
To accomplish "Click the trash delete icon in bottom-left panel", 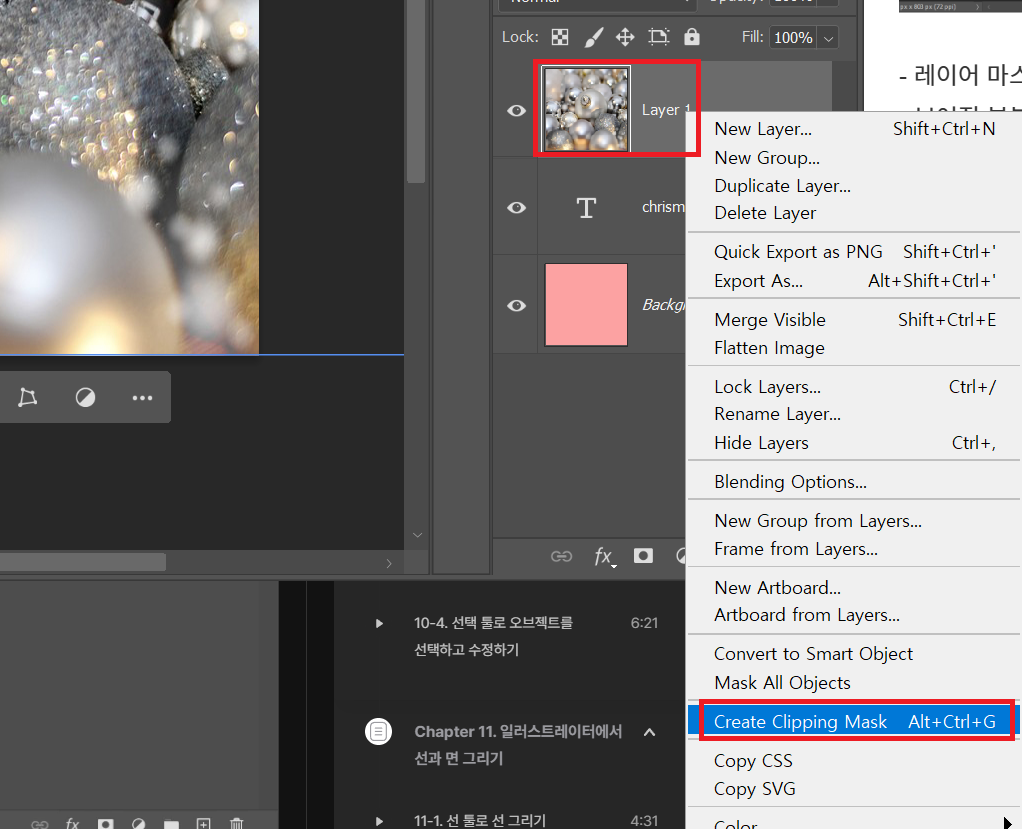I will click(x=237, y=824).
